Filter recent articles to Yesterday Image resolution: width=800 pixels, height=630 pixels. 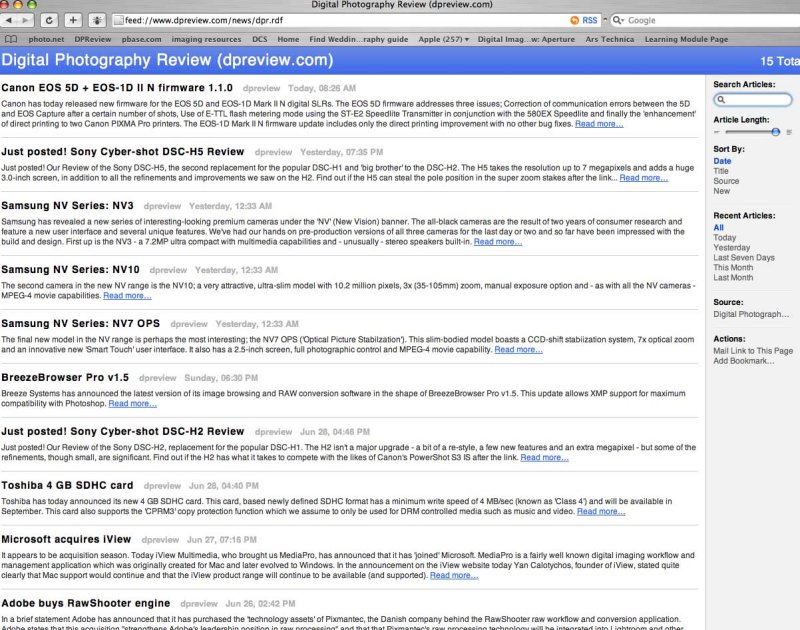point(732,247)
